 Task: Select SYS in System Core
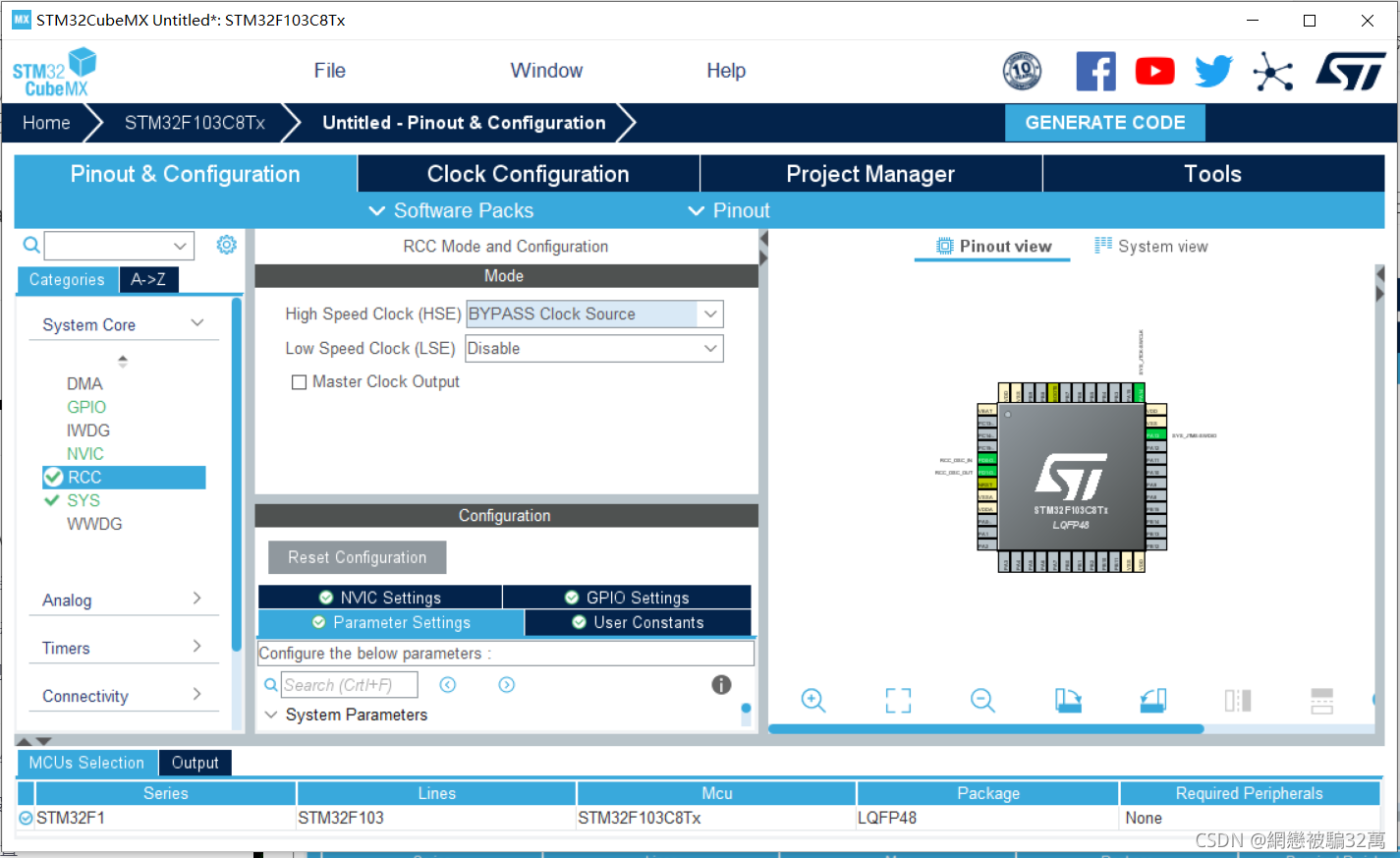84,500
